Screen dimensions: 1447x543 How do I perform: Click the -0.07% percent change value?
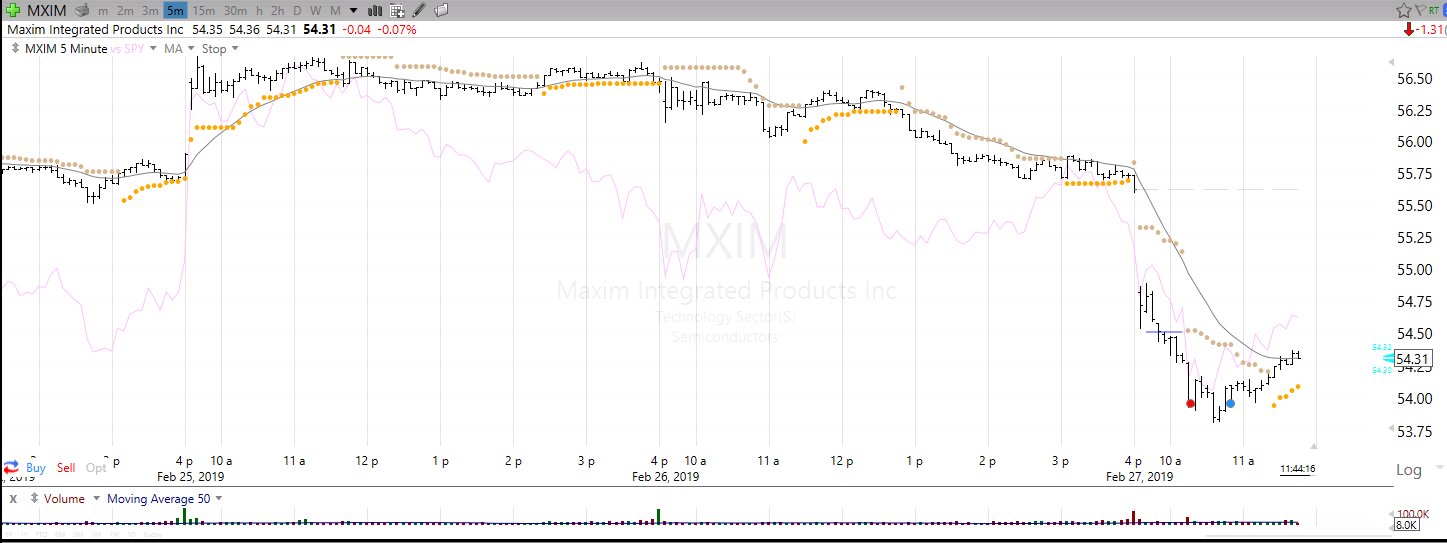click(396, 30)
